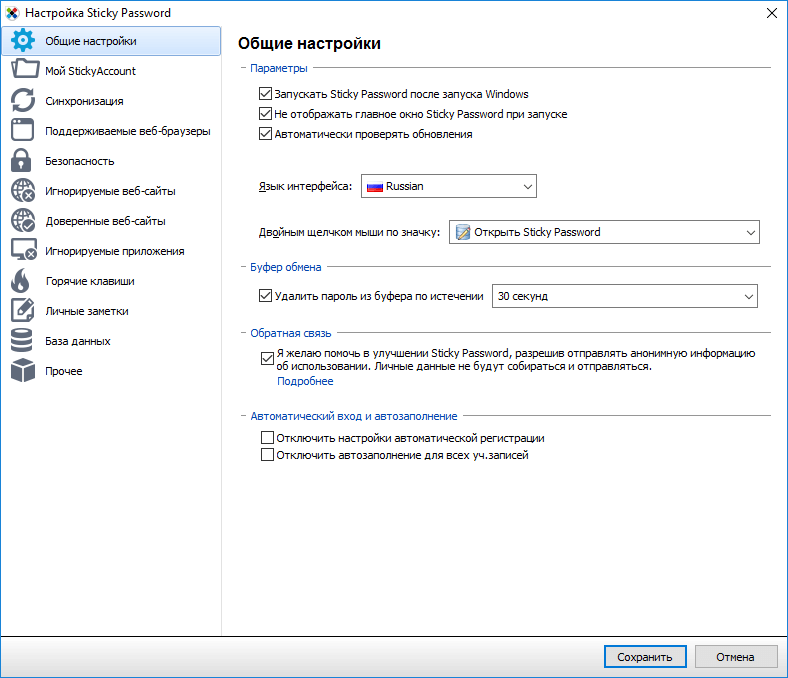This screenshot has width=788, height=678.
Task: Click the browser window icon in sidebar
Action: 23,131
